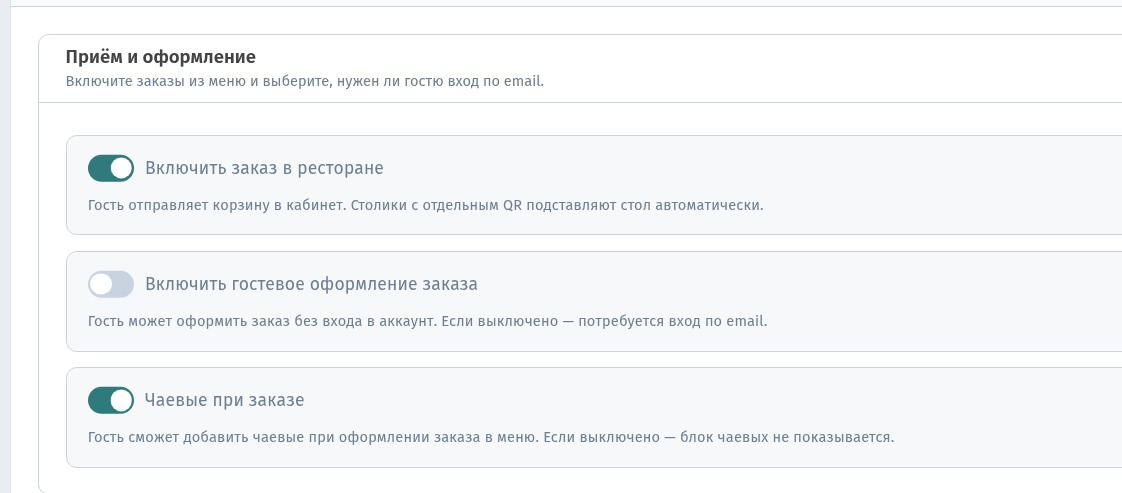Click "потребуется вход по email" in guest checkout description
Image resolution: width=1122 pixels, height=493 pixels.
(673, 321)
